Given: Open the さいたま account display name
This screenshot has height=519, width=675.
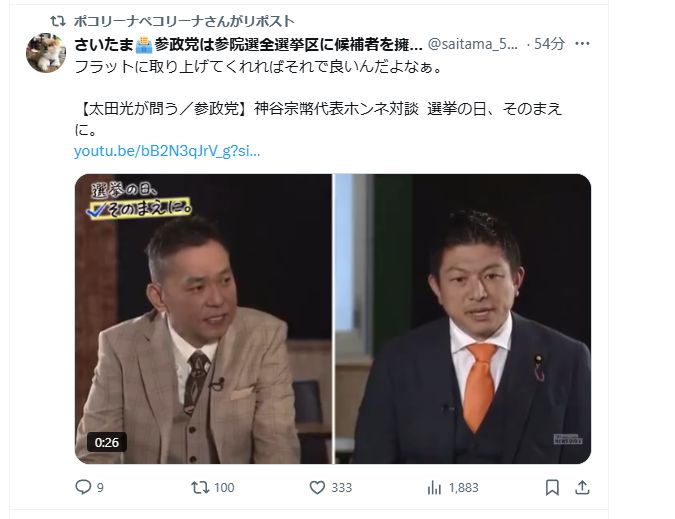Looking at the screenshot, I should tap(248, 44).
